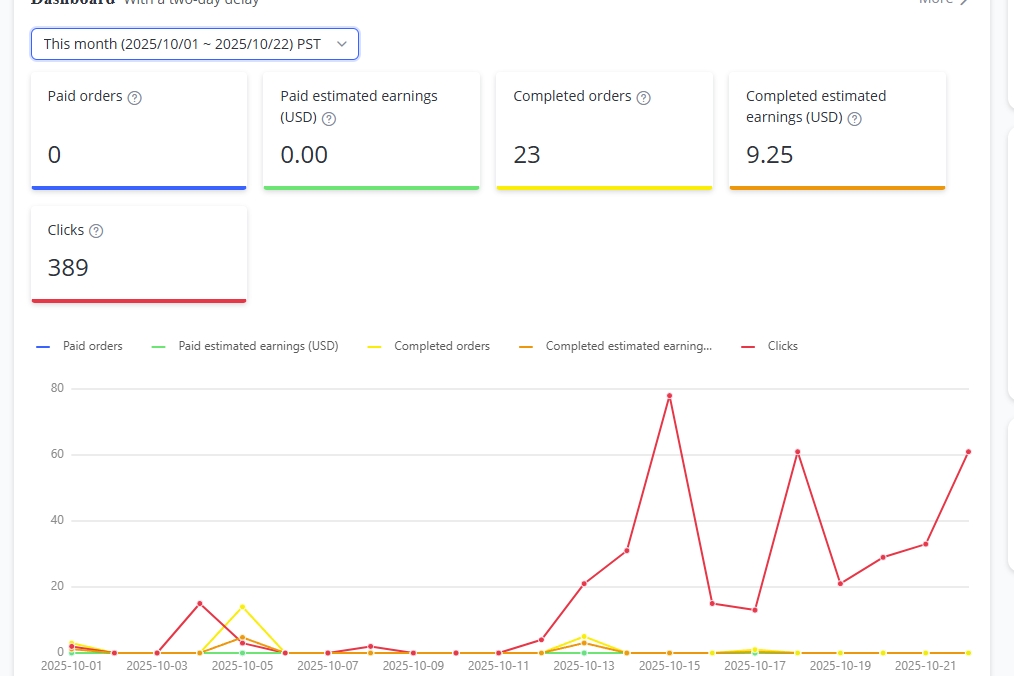This screenshot has height=676, width=1014.
Task: Click help icon for Completed estimated earnings
Action: coord(855,119)
